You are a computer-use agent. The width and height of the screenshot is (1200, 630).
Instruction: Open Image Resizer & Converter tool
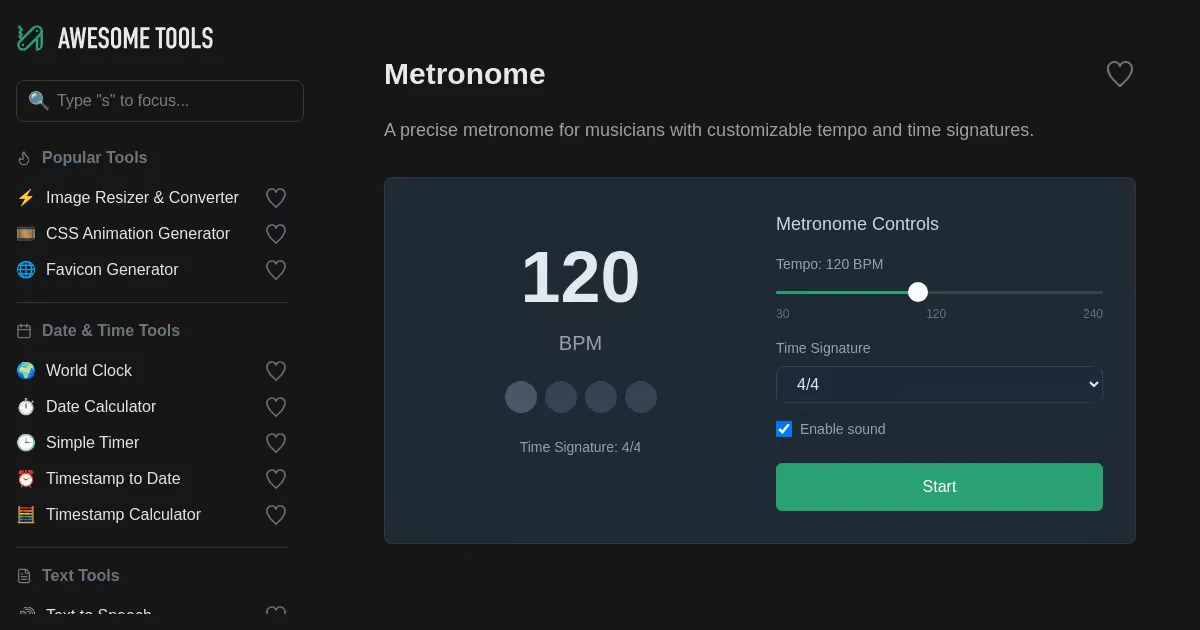coord(142,198)
